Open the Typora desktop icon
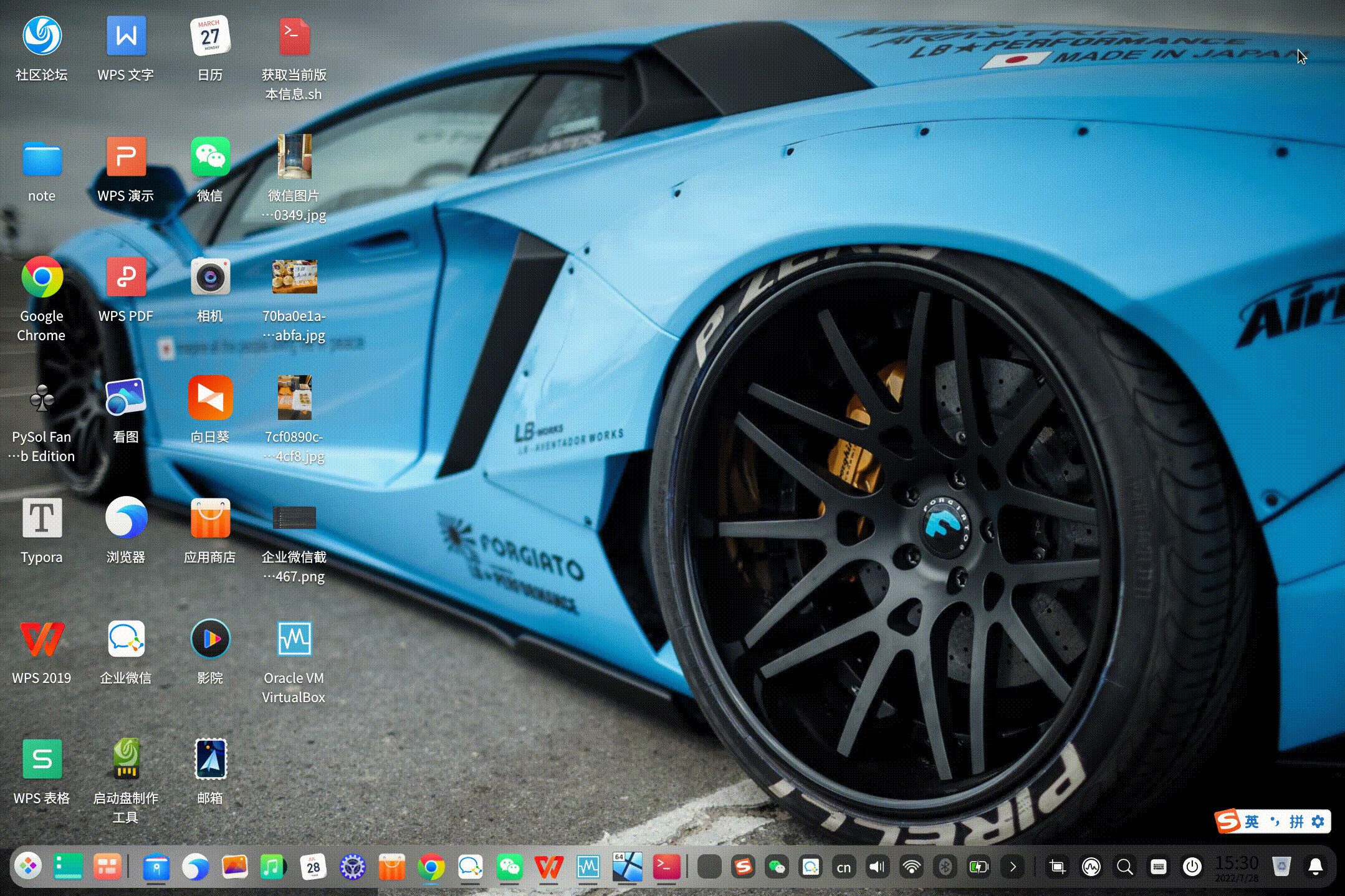Image resolution: width=1345 pixels, height=896 pixels. point(42,518)
